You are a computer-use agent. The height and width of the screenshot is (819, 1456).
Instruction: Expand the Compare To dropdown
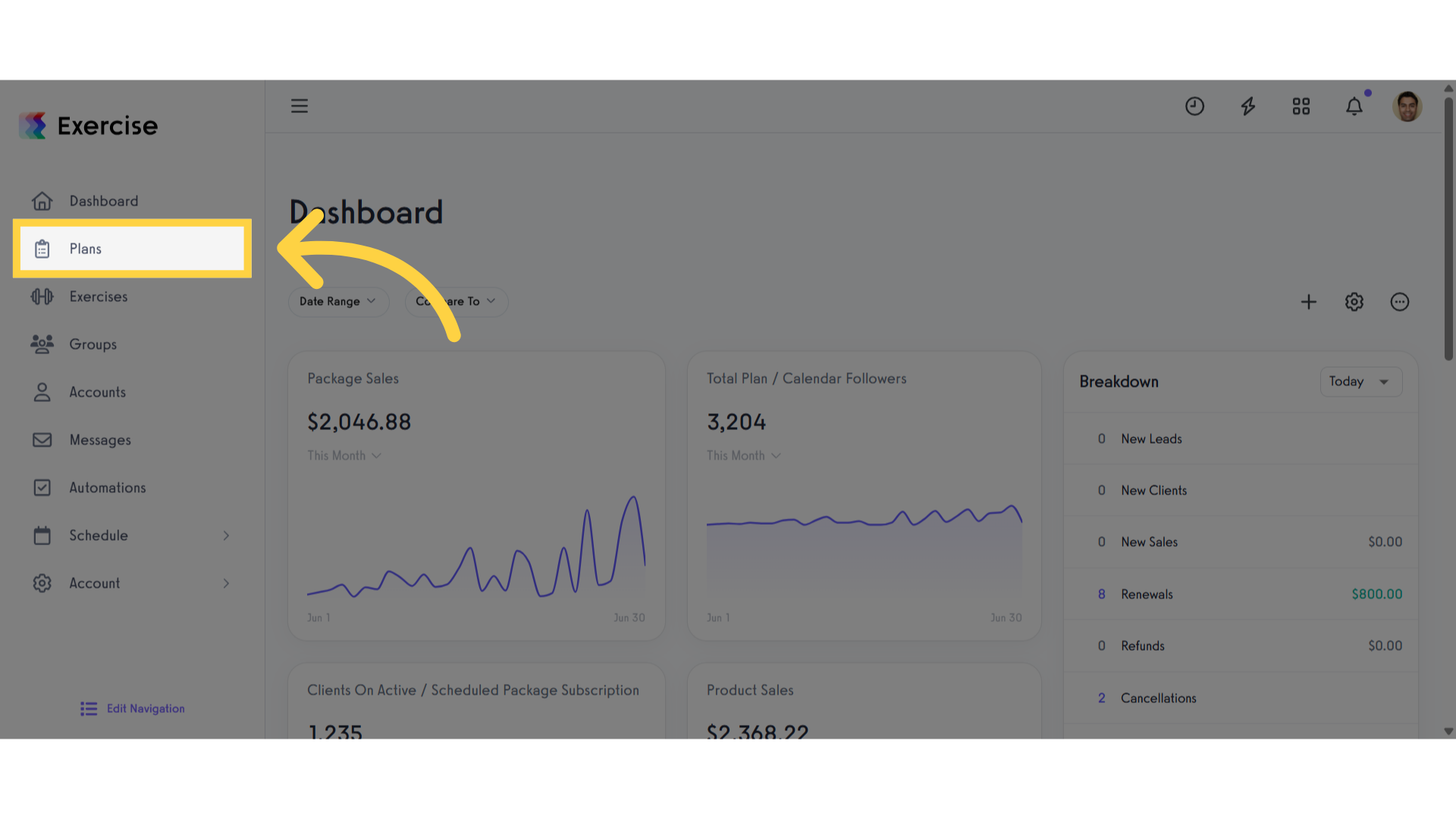457,301
